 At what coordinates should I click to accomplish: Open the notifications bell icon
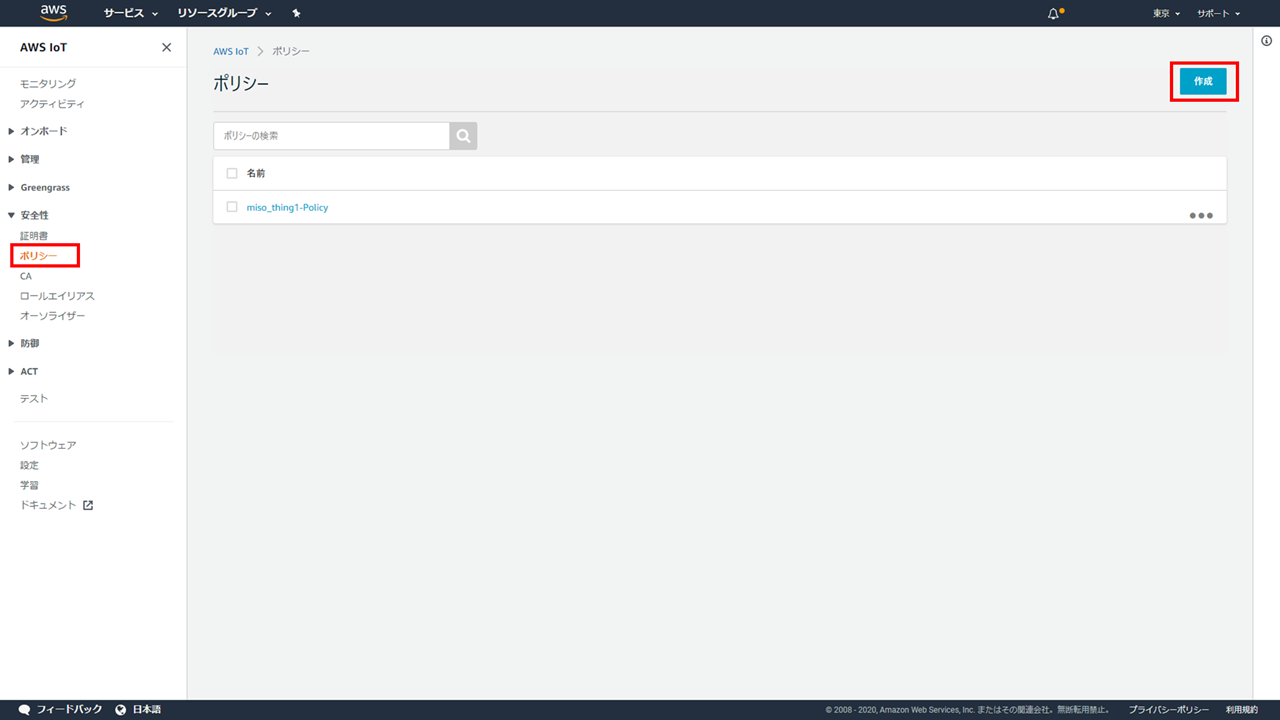tap(1053, 14)
